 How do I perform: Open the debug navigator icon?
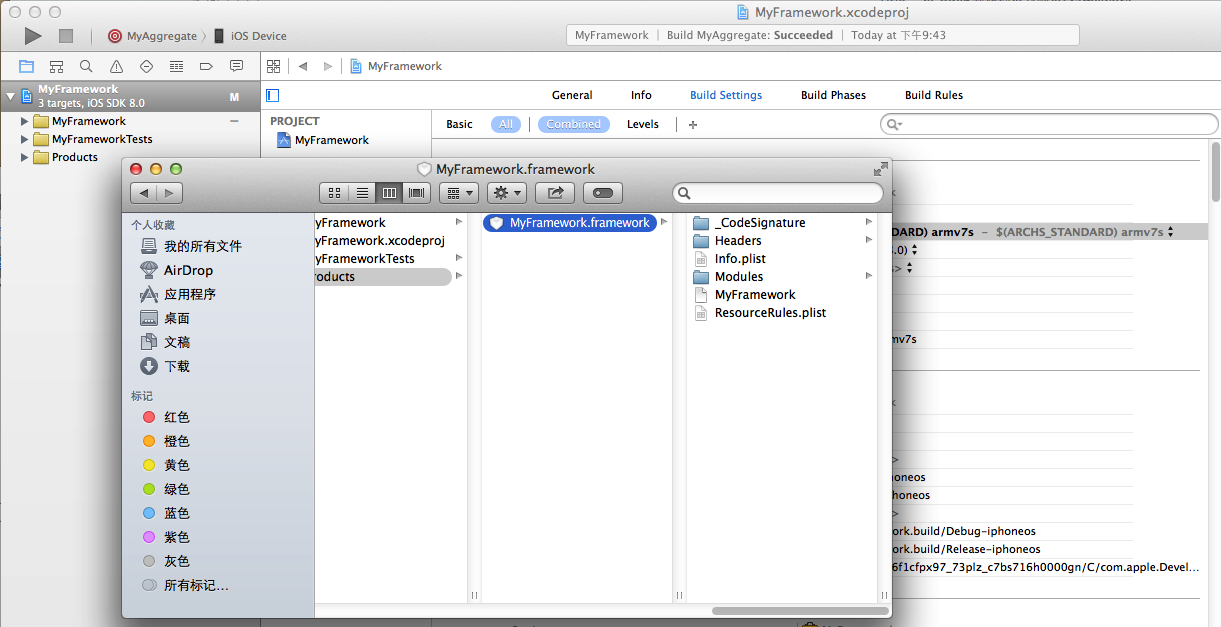(176, 66)
